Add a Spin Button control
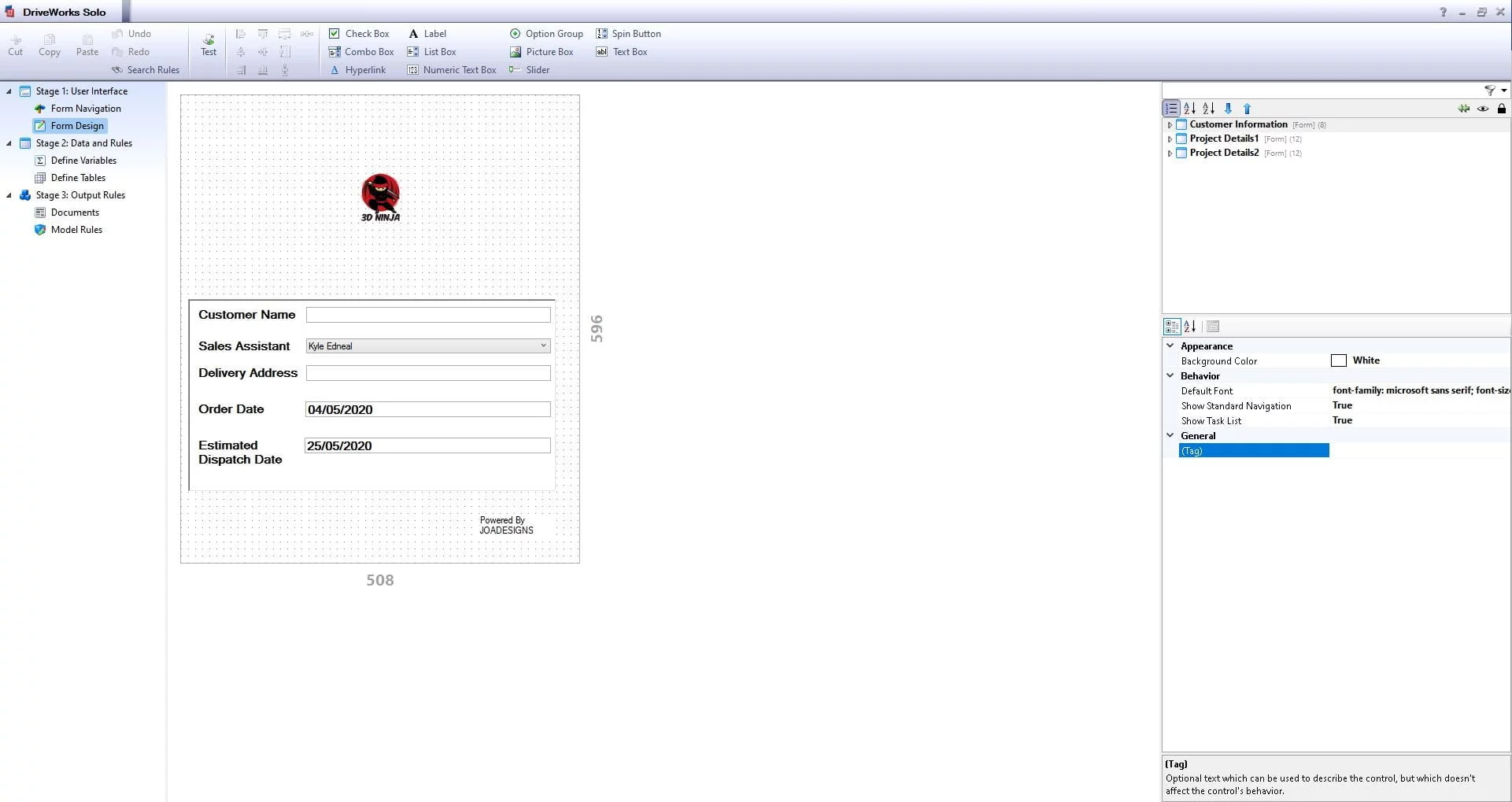This screenshot has width=1512, height=802. 628,34
